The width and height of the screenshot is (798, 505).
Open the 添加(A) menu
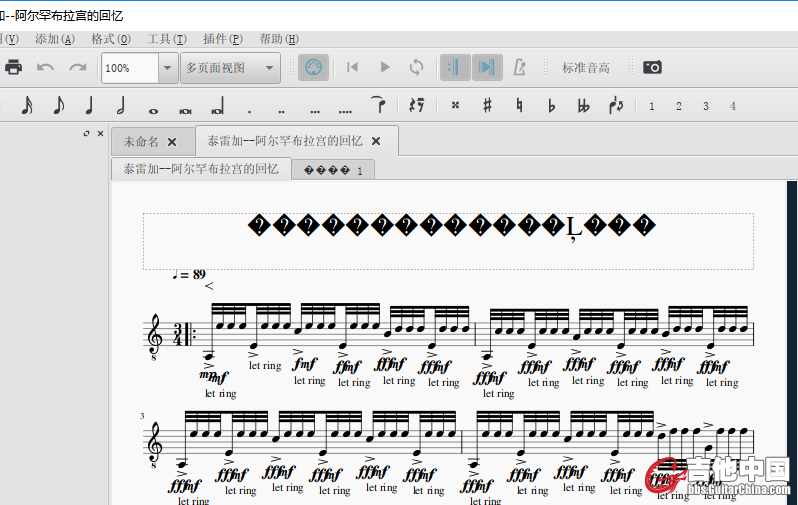pos(55,39)
